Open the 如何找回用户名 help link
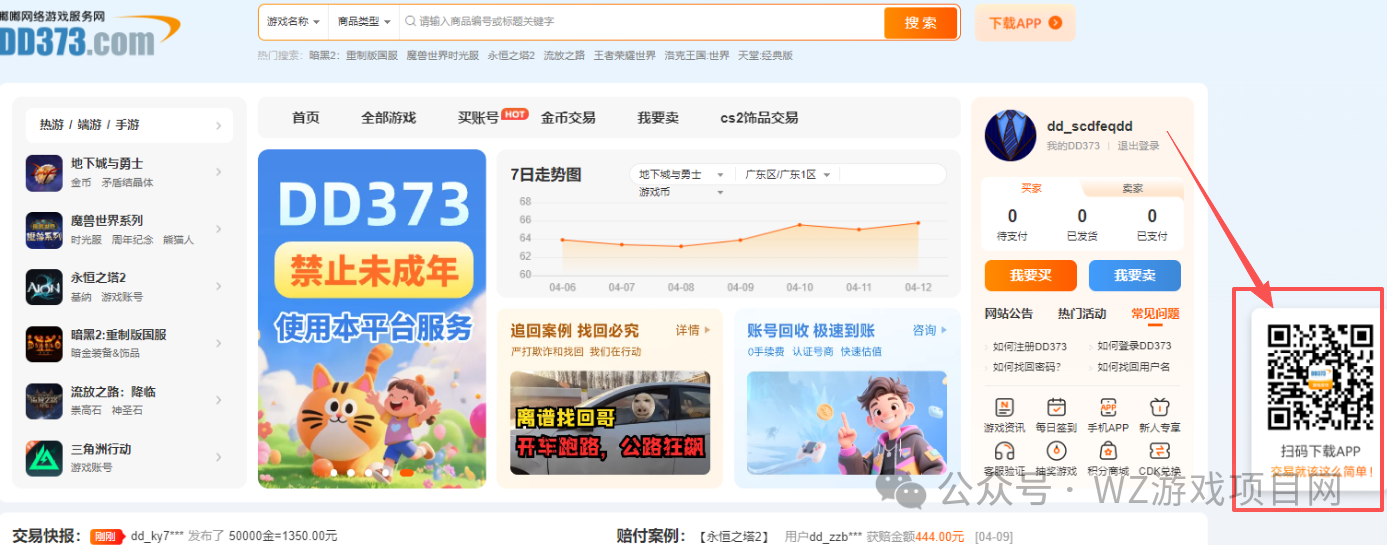The image size is (1387, 545). 1134,367
